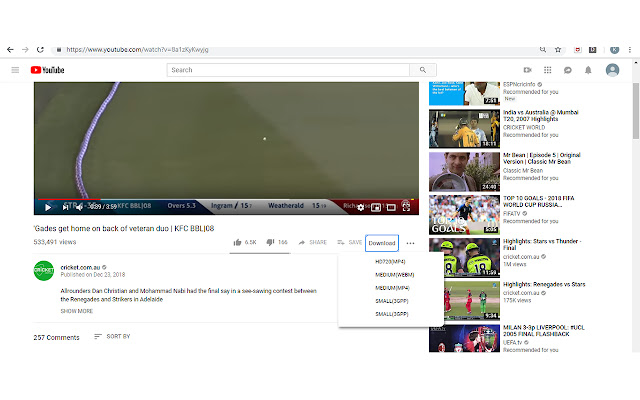Bookmark this page with the star icon
This screenshot has height=400, width=640.
558,50
